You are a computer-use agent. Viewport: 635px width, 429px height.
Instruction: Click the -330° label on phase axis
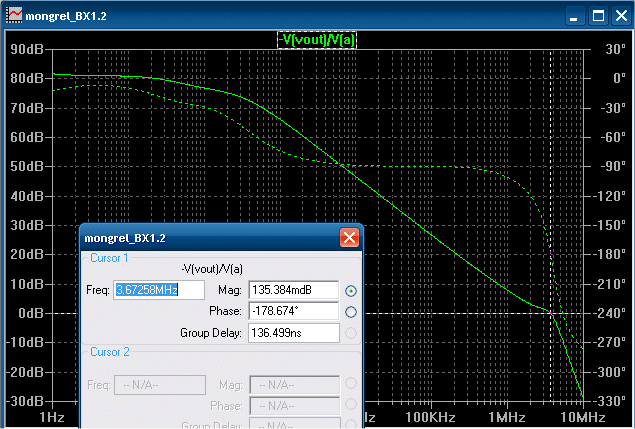tap(609, 401)
